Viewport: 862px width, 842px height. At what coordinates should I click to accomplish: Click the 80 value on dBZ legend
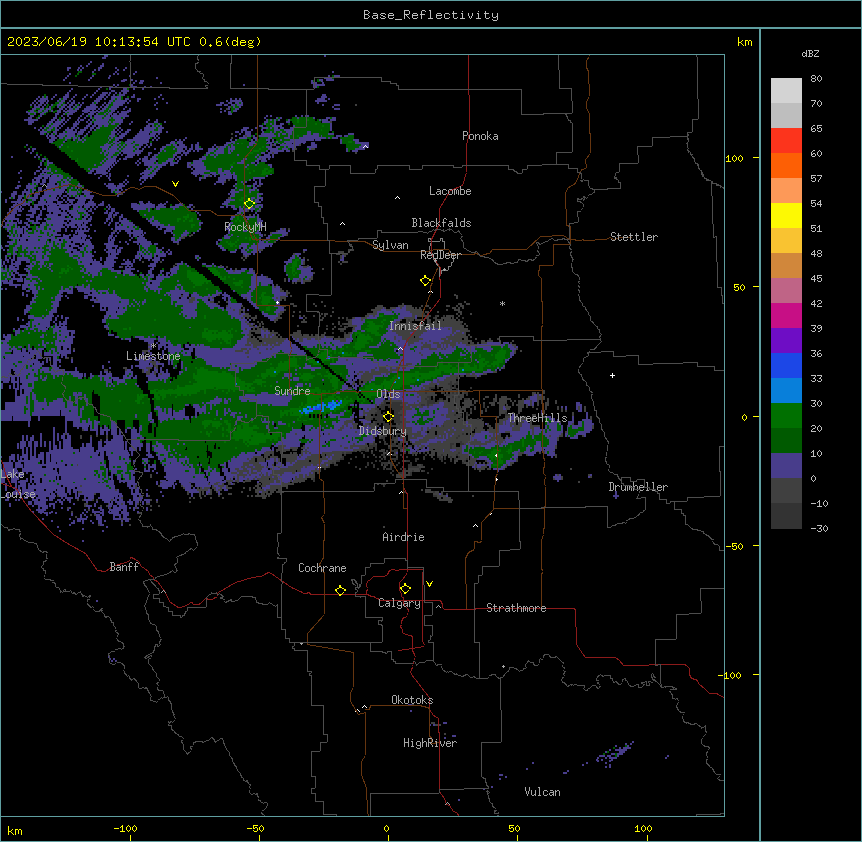coord(816,79)
